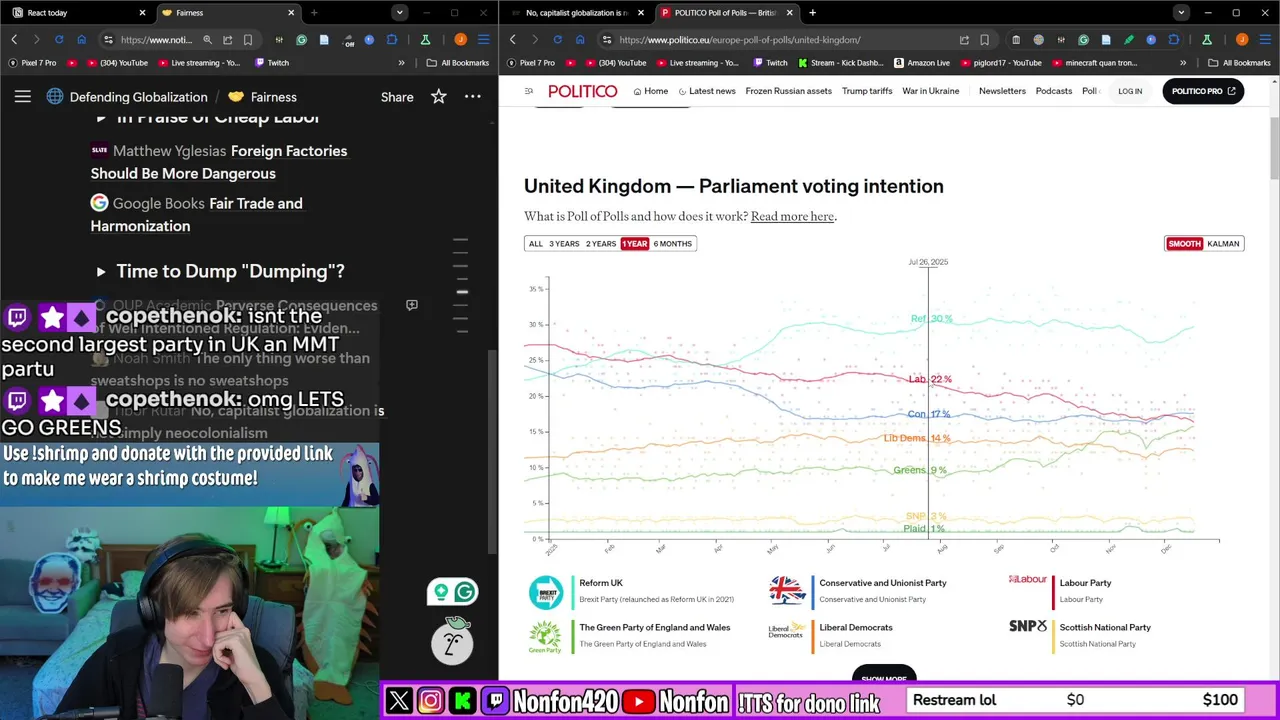Screen dimensions: 1280x720
Task: Open All Bookmarks folder in left browser
Action: click(458, 63)
